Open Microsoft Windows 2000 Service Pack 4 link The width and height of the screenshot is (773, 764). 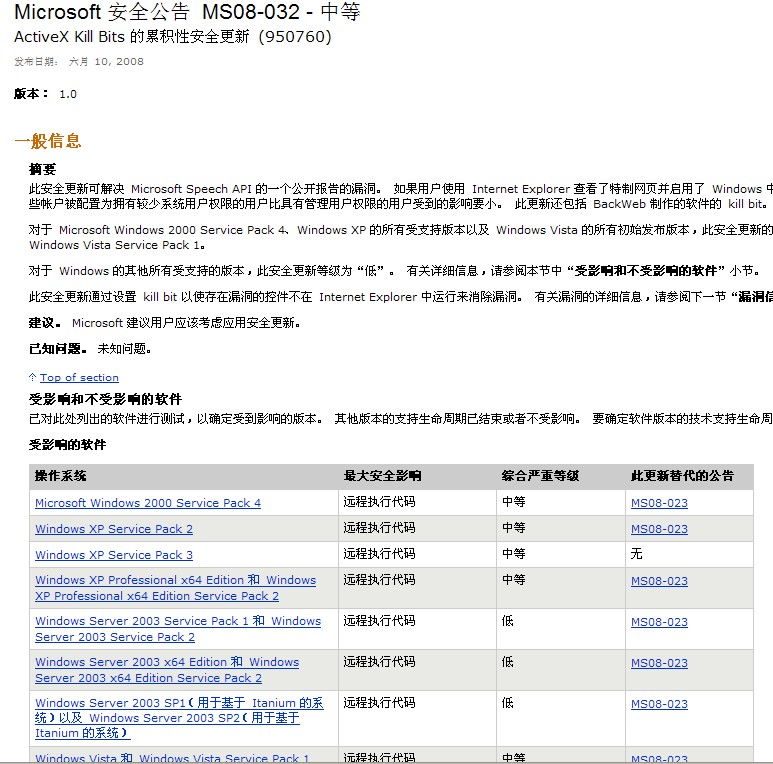148,503
